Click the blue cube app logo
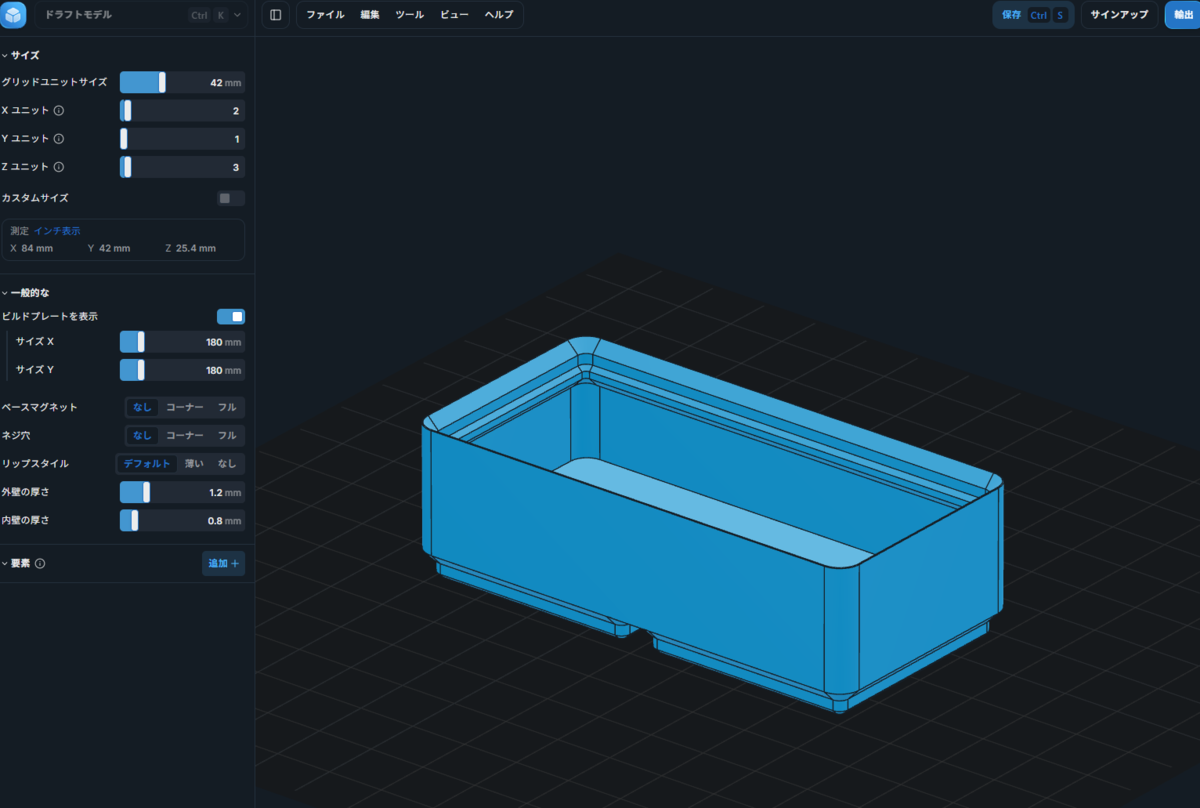The image size is (1200, 808). tap(14, 15)
